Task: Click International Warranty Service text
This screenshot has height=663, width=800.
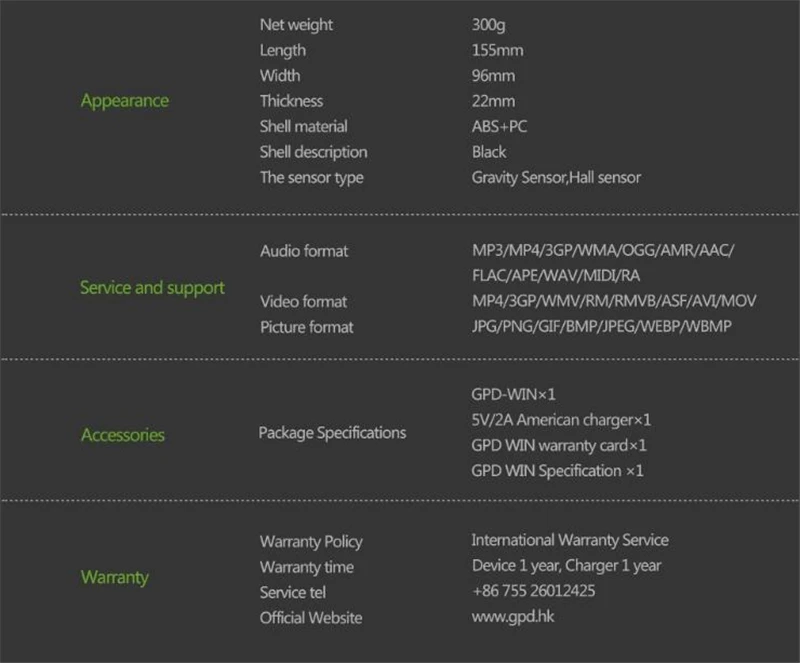Action: [x=570, y=540]
